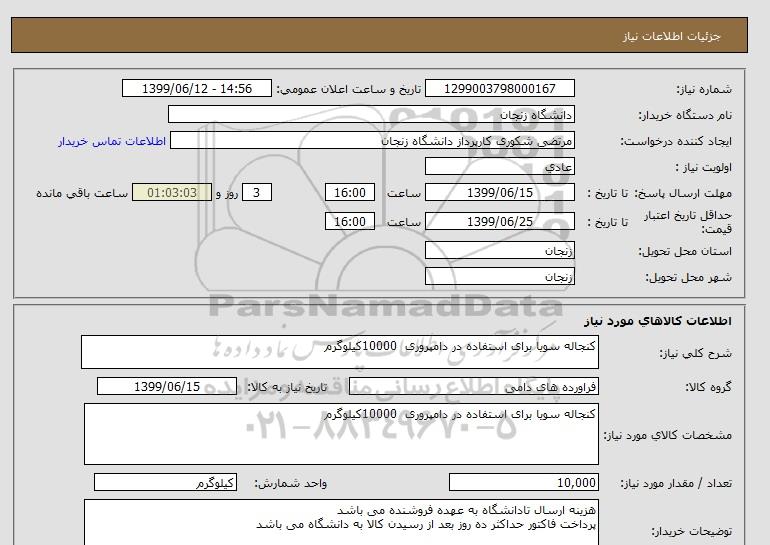Open the اطلاعات تماس خریدار link
This screenshot has height=545, width=770.
[x=112, y=141]
